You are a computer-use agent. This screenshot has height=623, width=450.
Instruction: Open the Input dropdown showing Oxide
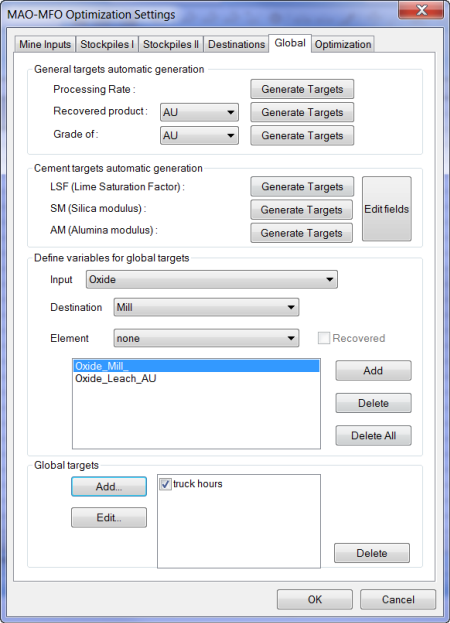tap(212, 279)
